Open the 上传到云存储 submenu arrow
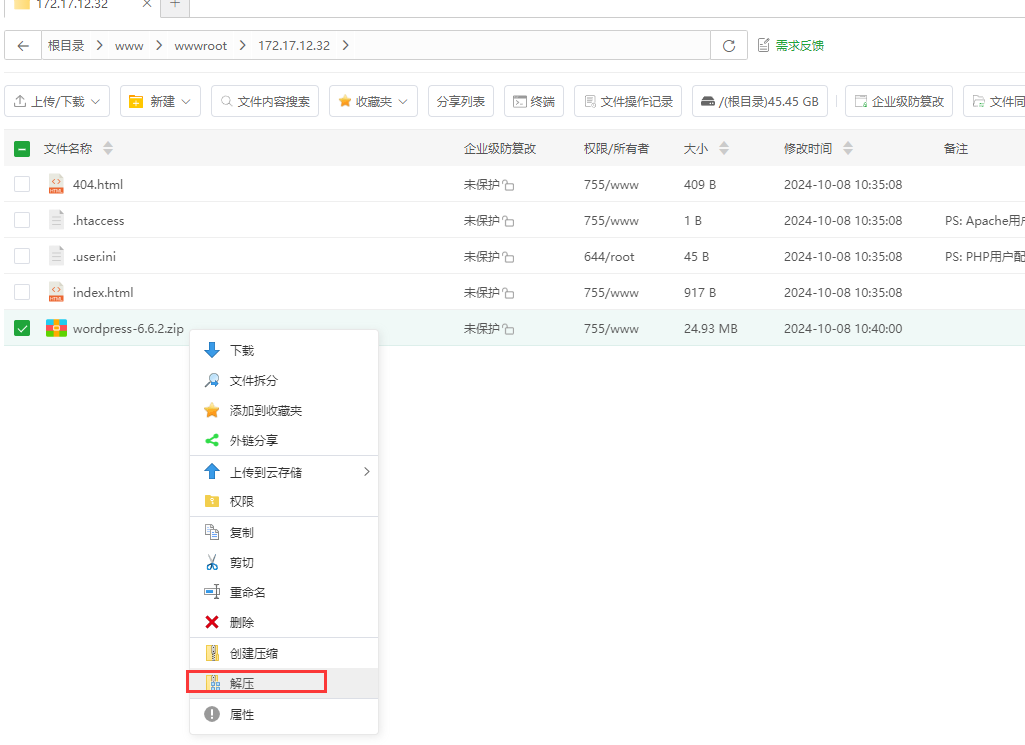The height and width of the screenshot is (745, 1025). click(x=367, y=471)
